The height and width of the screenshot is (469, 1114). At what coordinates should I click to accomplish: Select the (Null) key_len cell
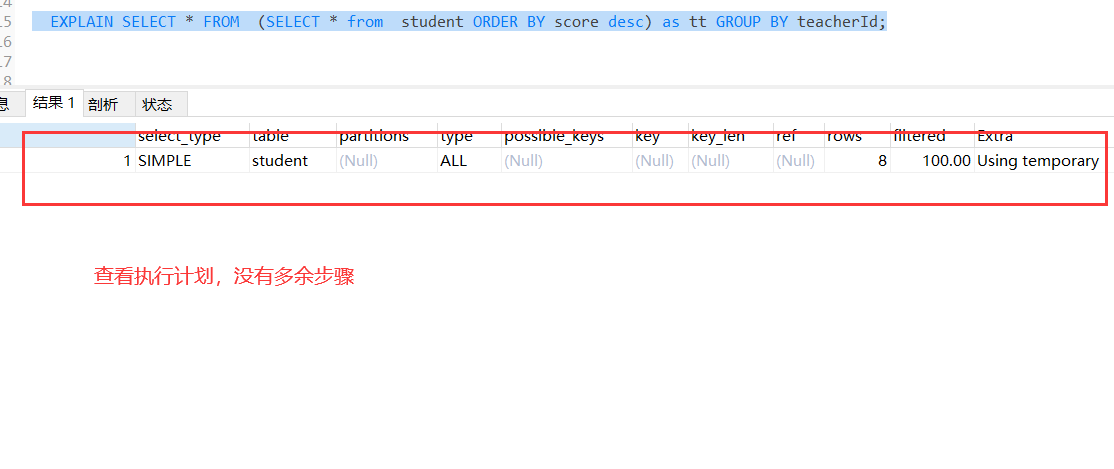730,161
